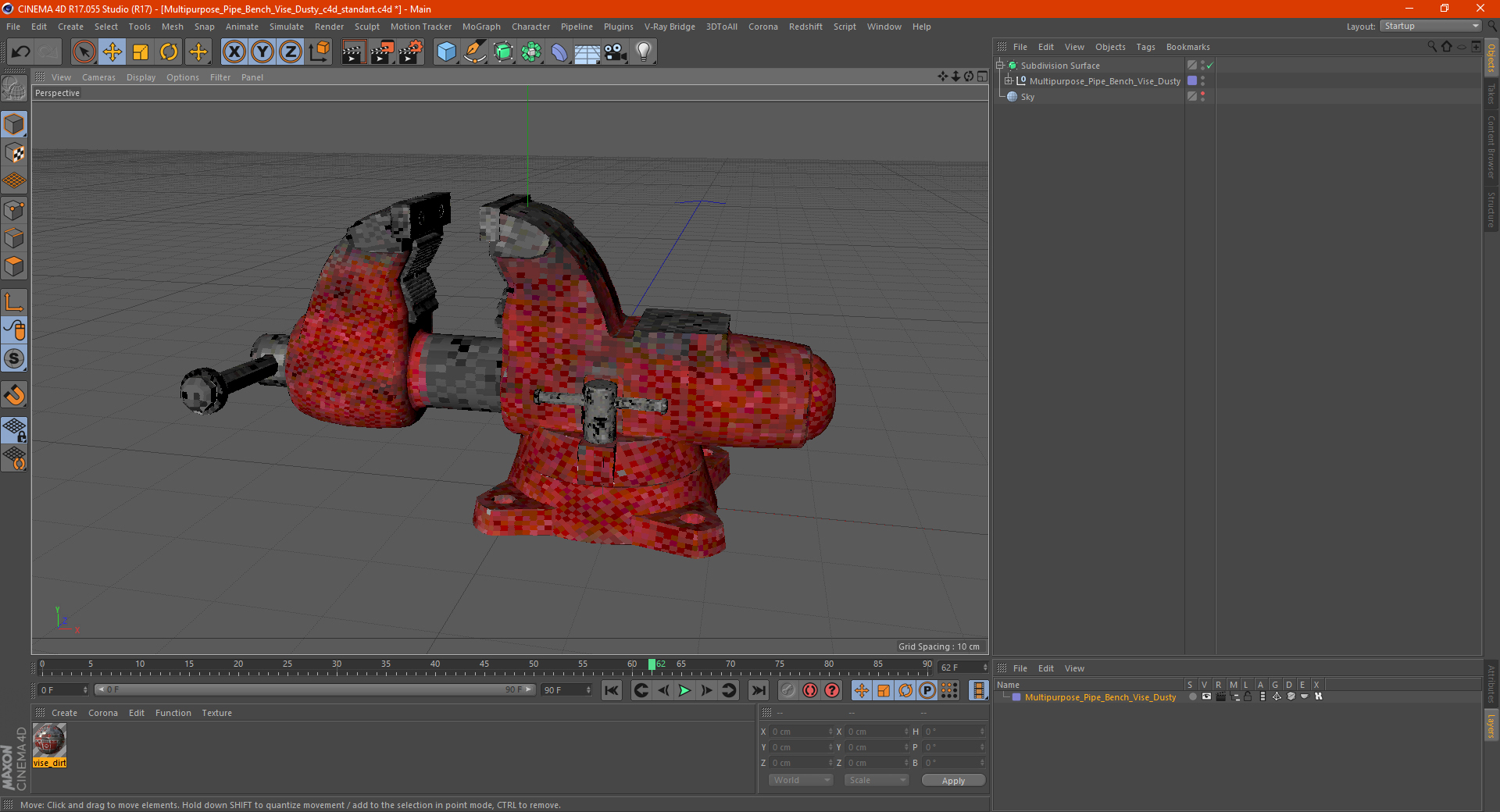Click the start frame 0 F stepper
This screenshot has height=812, width=1500.
pyautogui.click(x=85, y=690)
